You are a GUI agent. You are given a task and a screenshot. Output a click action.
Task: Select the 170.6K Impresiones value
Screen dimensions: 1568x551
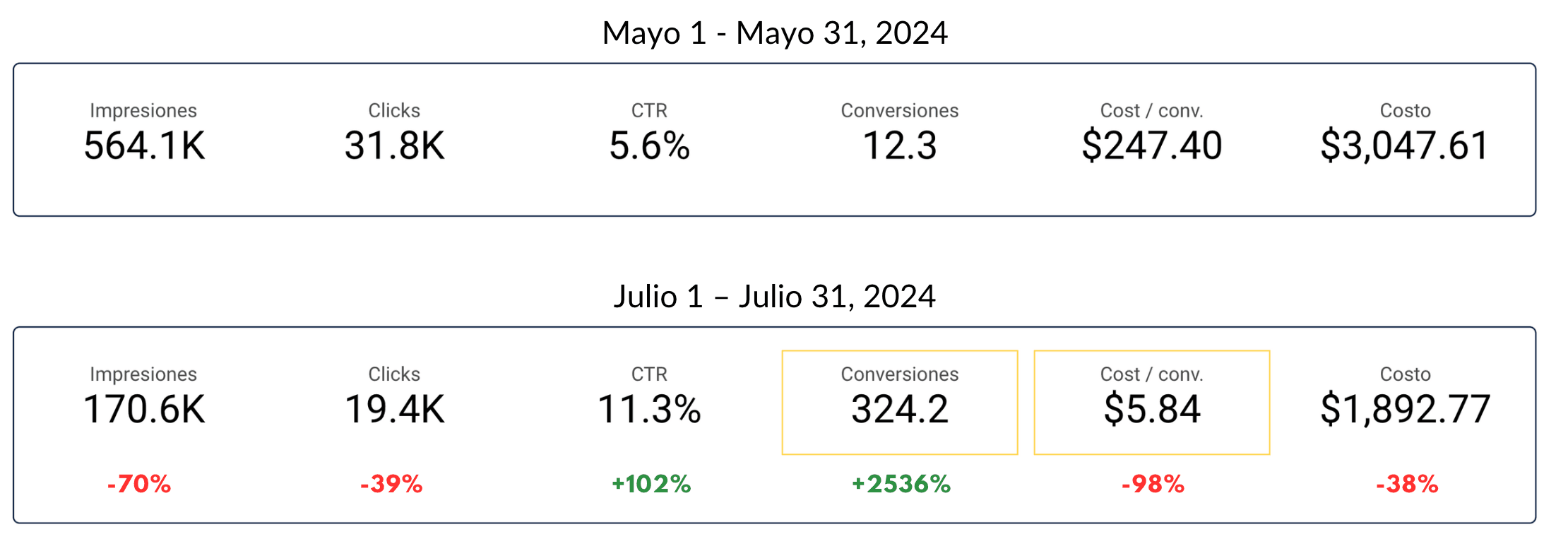click(144, 410)
